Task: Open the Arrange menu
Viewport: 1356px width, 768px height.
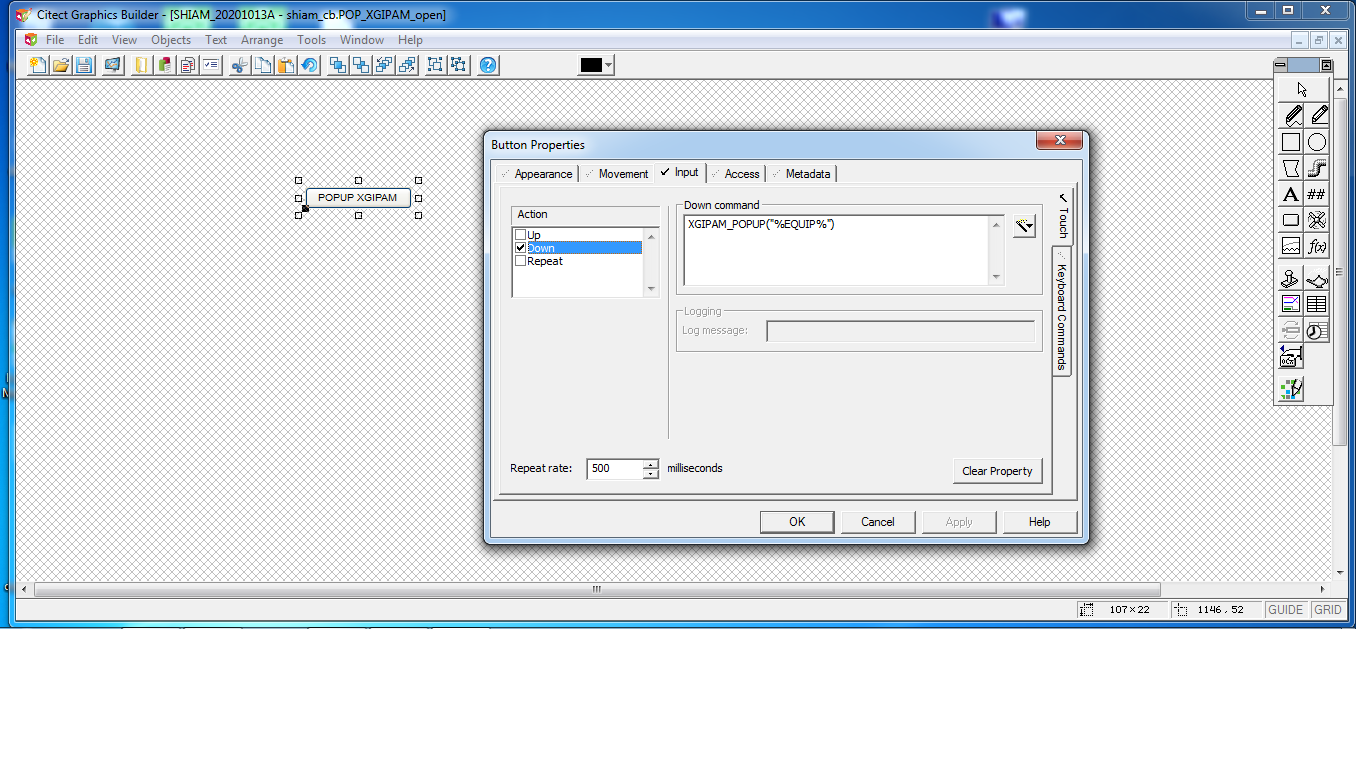Action: click(262, 40)
